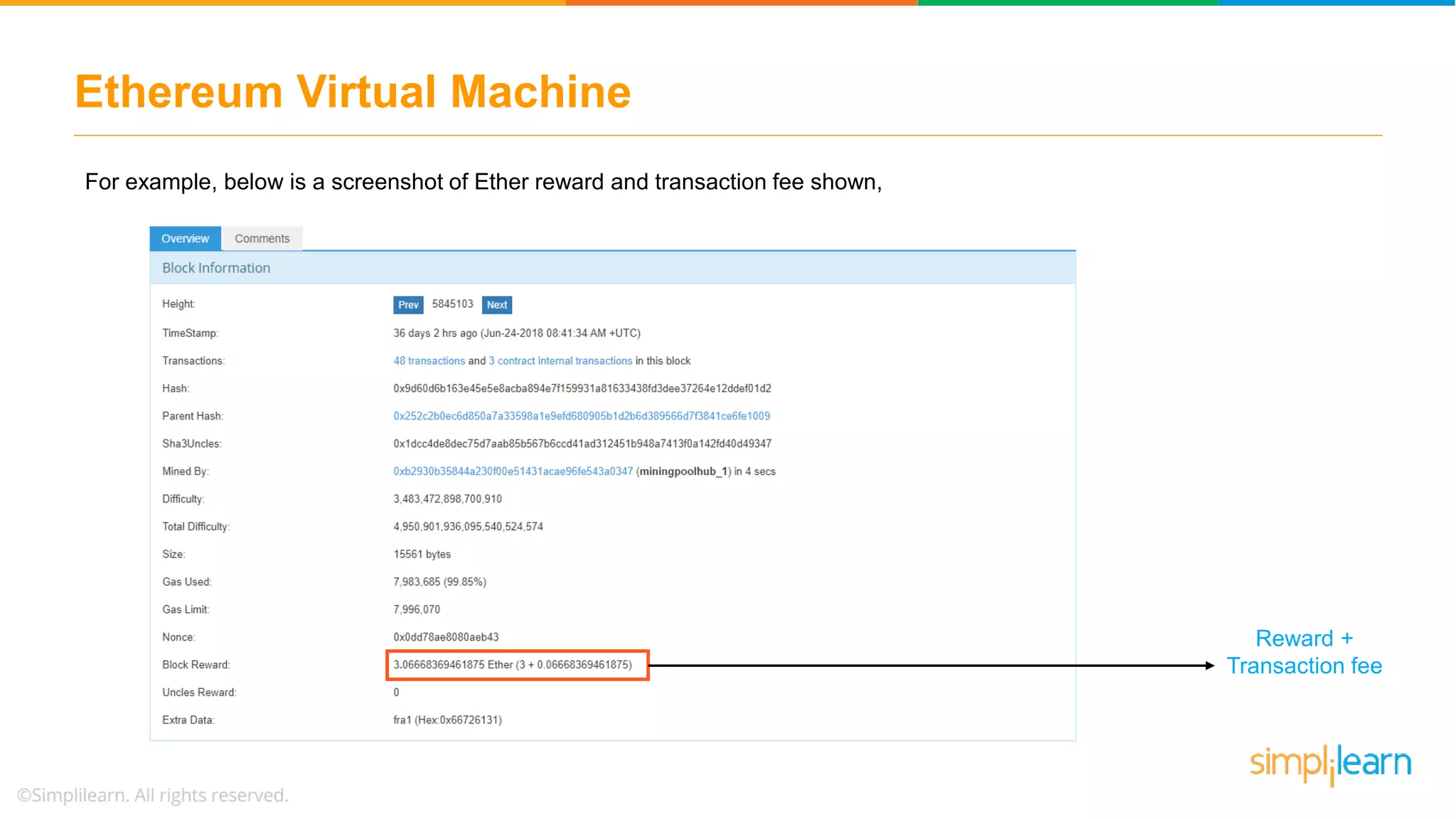Click the Mined By field label
The height and width of the screenshot is (819, 1456).
point(186,471)
